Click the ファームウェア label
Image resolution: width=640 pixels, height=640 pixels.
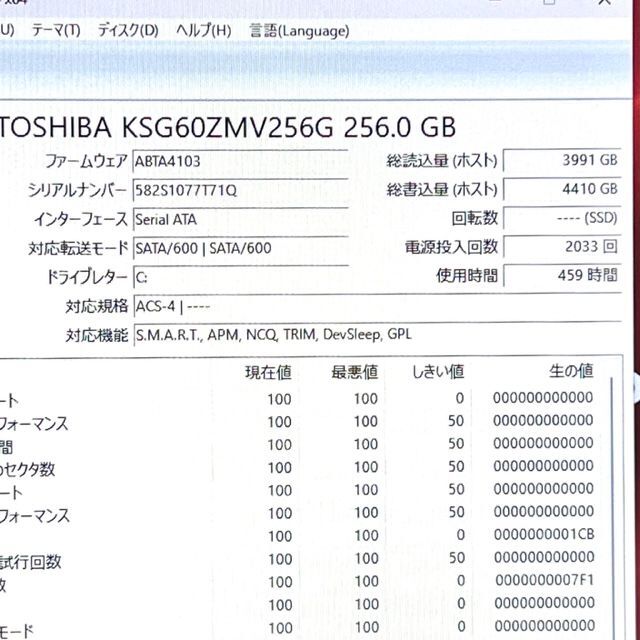pos(86,161)
